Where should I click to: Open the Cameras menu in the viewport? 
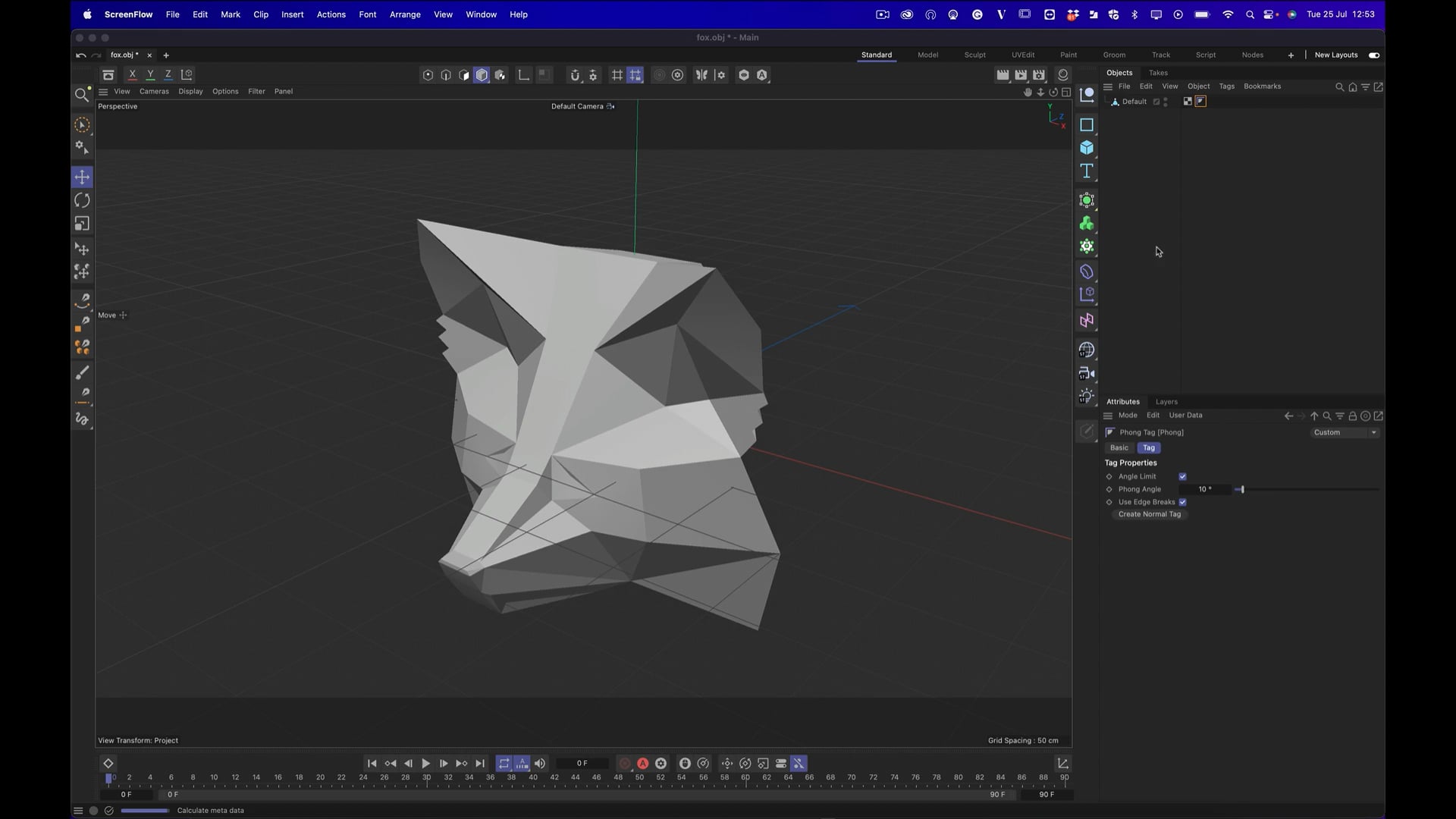pos(154,91)
